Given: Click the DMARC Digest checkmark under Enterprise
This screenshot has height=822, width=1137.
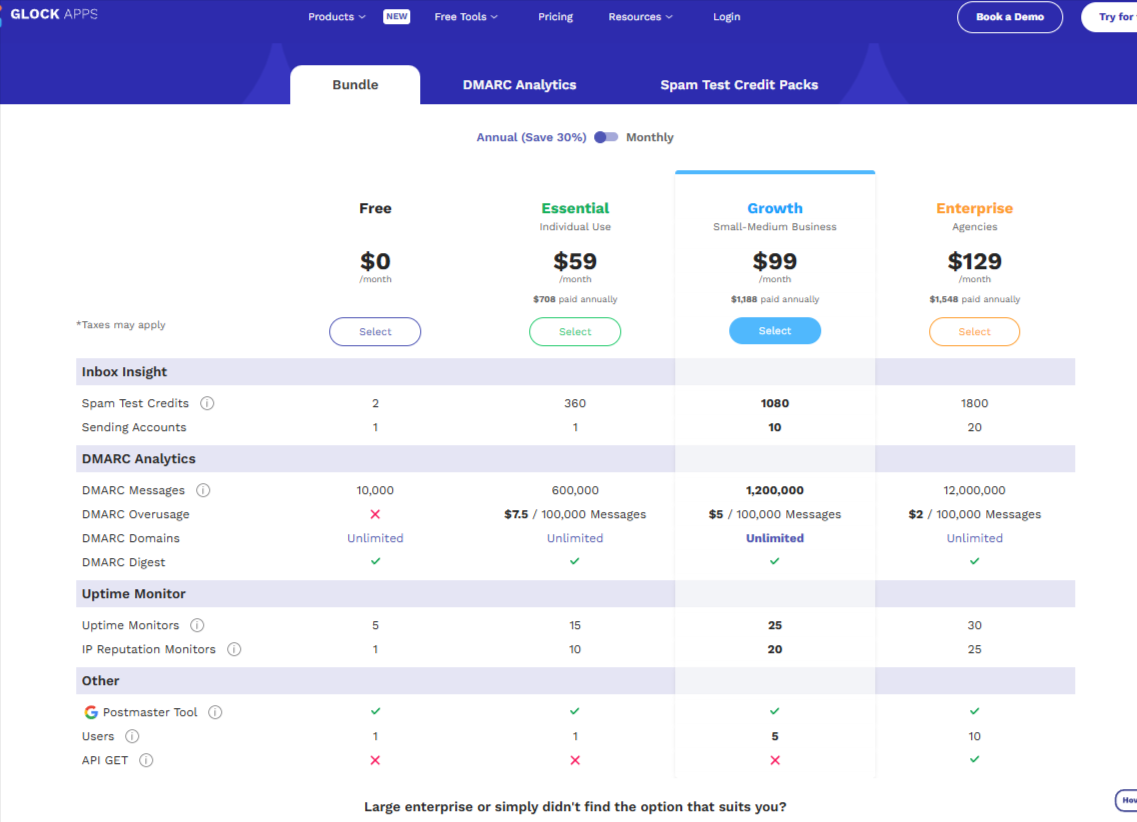Looking at the screenshot, I should (975, 561).
